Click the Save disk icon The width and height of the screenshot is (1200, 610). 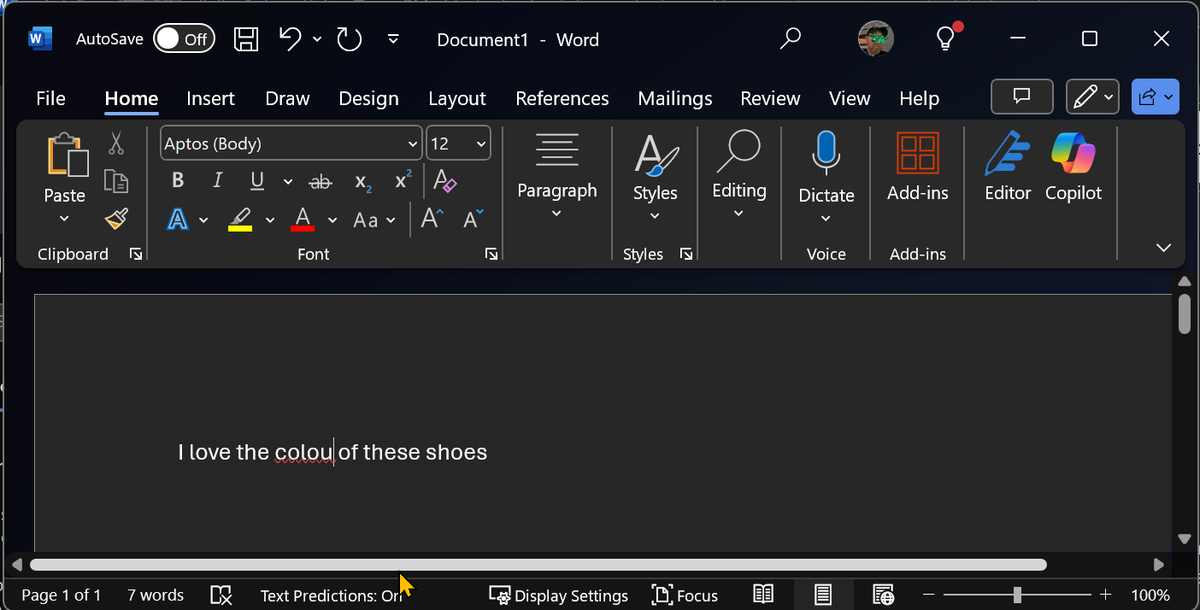(x=246, y=39)
